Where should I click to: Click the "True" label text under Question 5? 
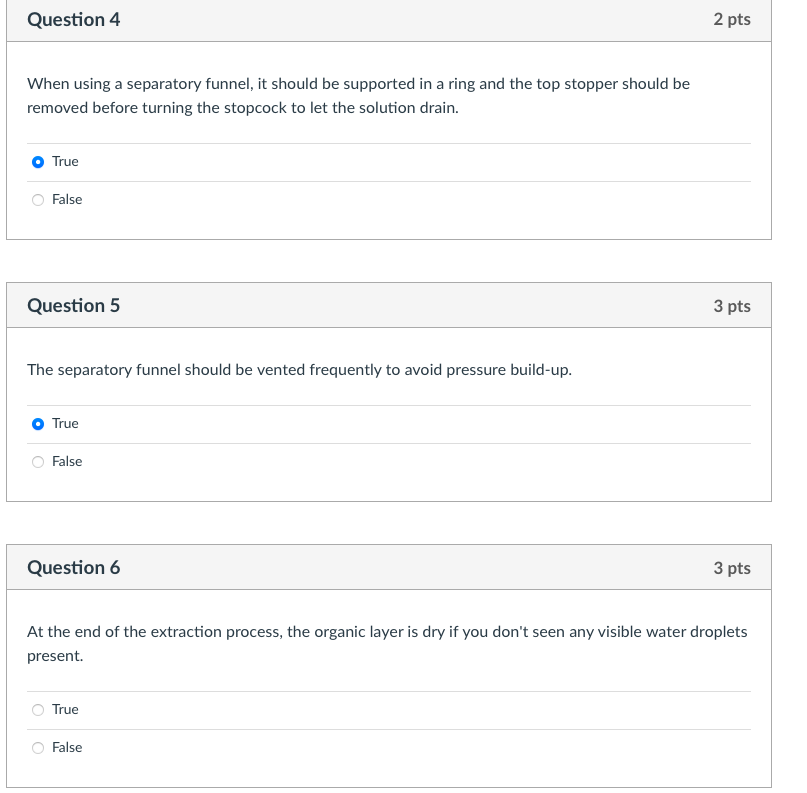tap(65, 424)
